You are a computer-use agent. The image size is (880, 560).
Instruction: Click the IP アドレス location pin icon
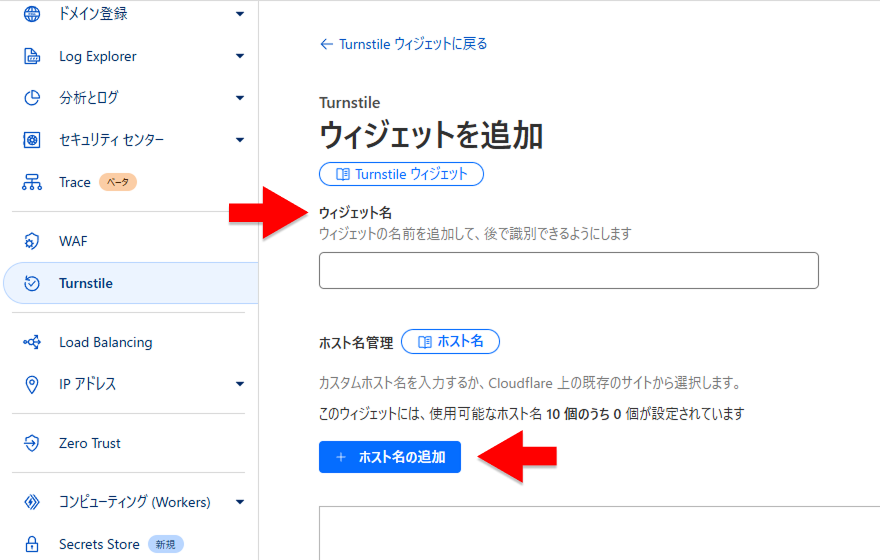(x=32, y=384)
